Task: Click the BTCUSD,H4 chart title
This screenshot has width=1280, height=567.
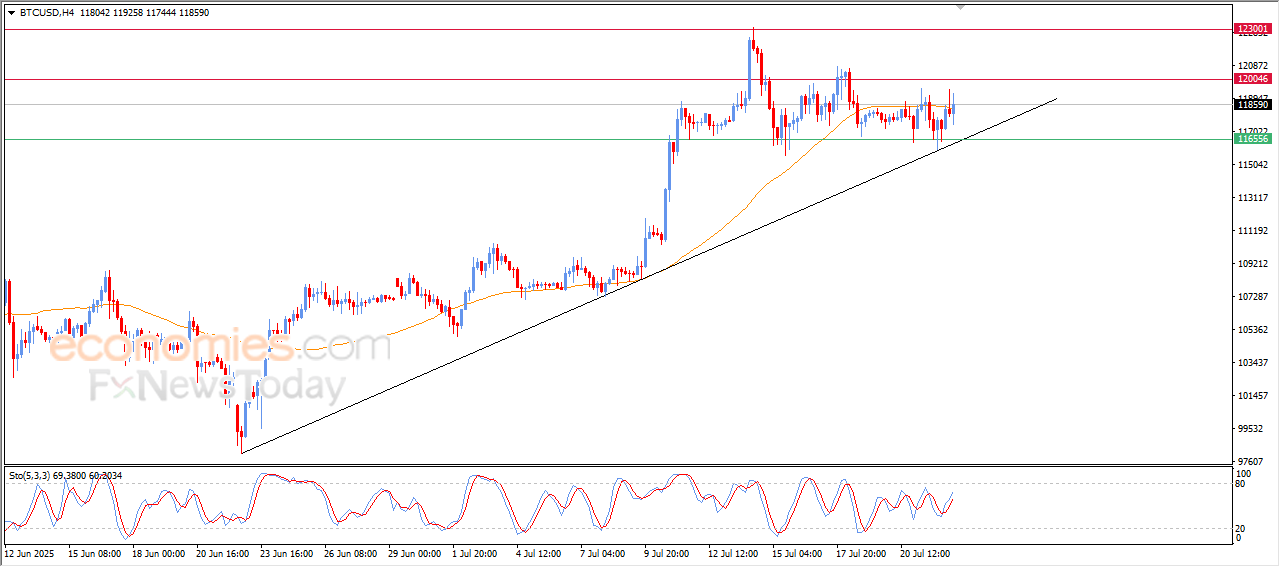Action: point(46,13)
